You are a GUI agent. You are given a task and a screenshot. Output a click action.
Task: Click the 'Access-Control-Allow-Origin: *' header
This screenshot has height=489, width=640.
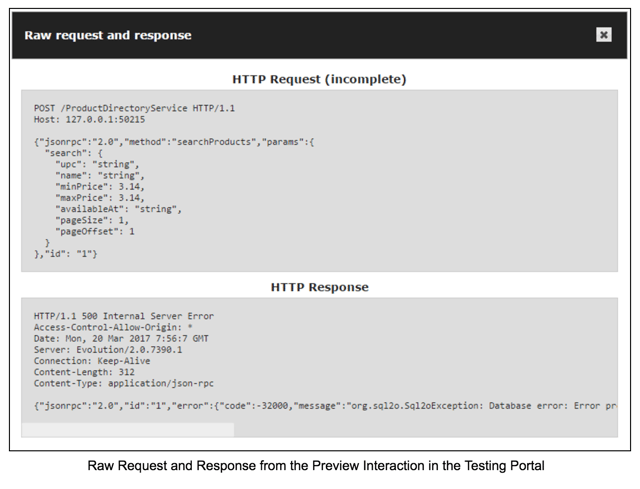click(113, 327)
